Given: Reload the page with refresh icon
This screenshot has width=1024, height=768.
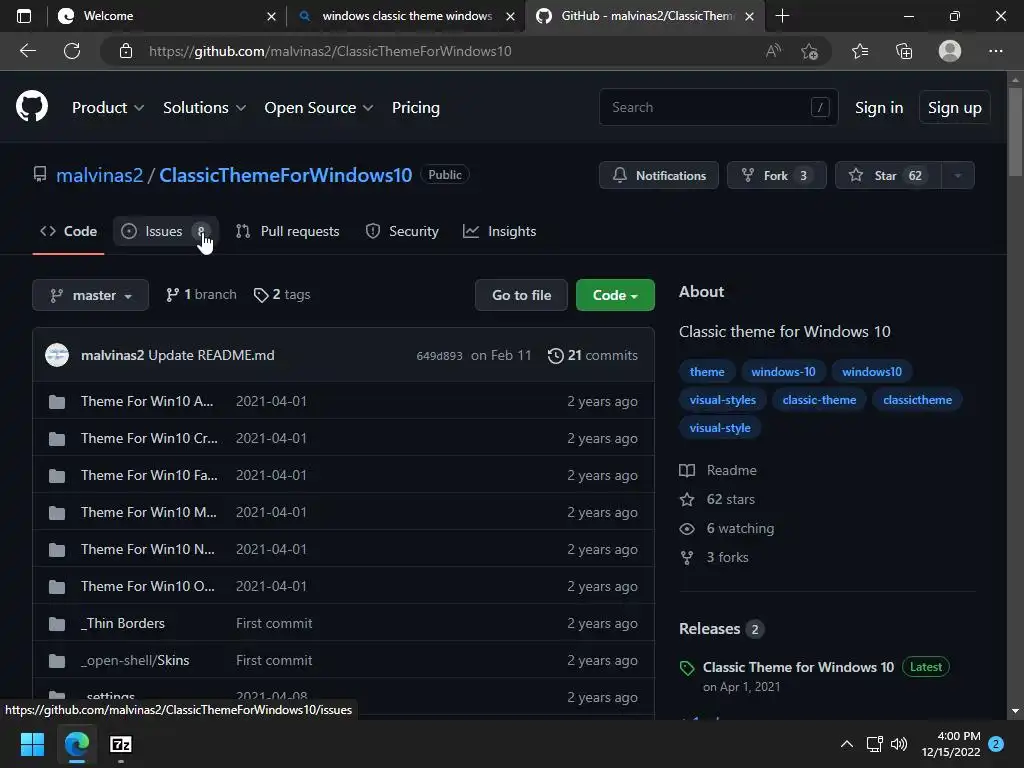Looking at the screenshot, I should click(x=72, y=51).
